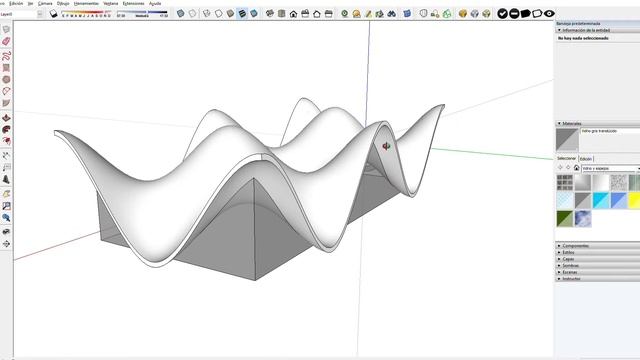Screen dimensions: 640x360
Task: Switch to top view
Action: 281,14
